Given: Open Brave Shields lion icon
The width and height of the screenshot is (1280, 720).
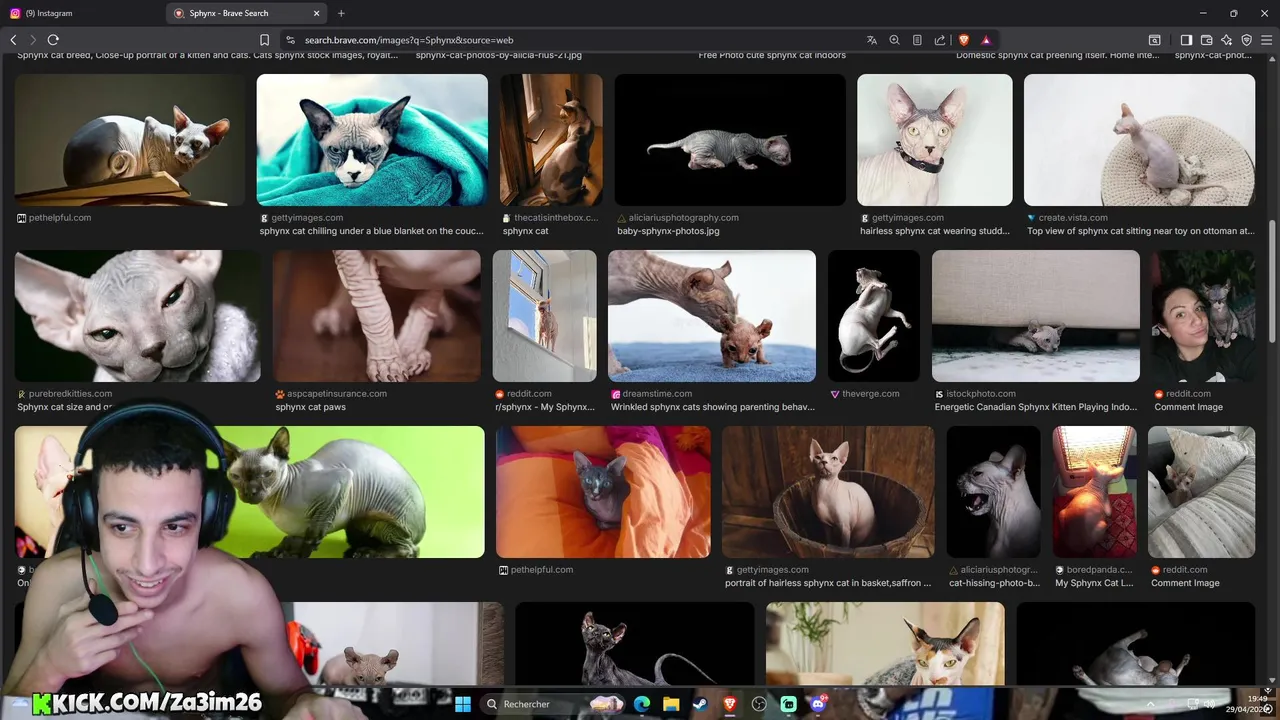Looking at the screenshot, I should [x=964, y=40].
